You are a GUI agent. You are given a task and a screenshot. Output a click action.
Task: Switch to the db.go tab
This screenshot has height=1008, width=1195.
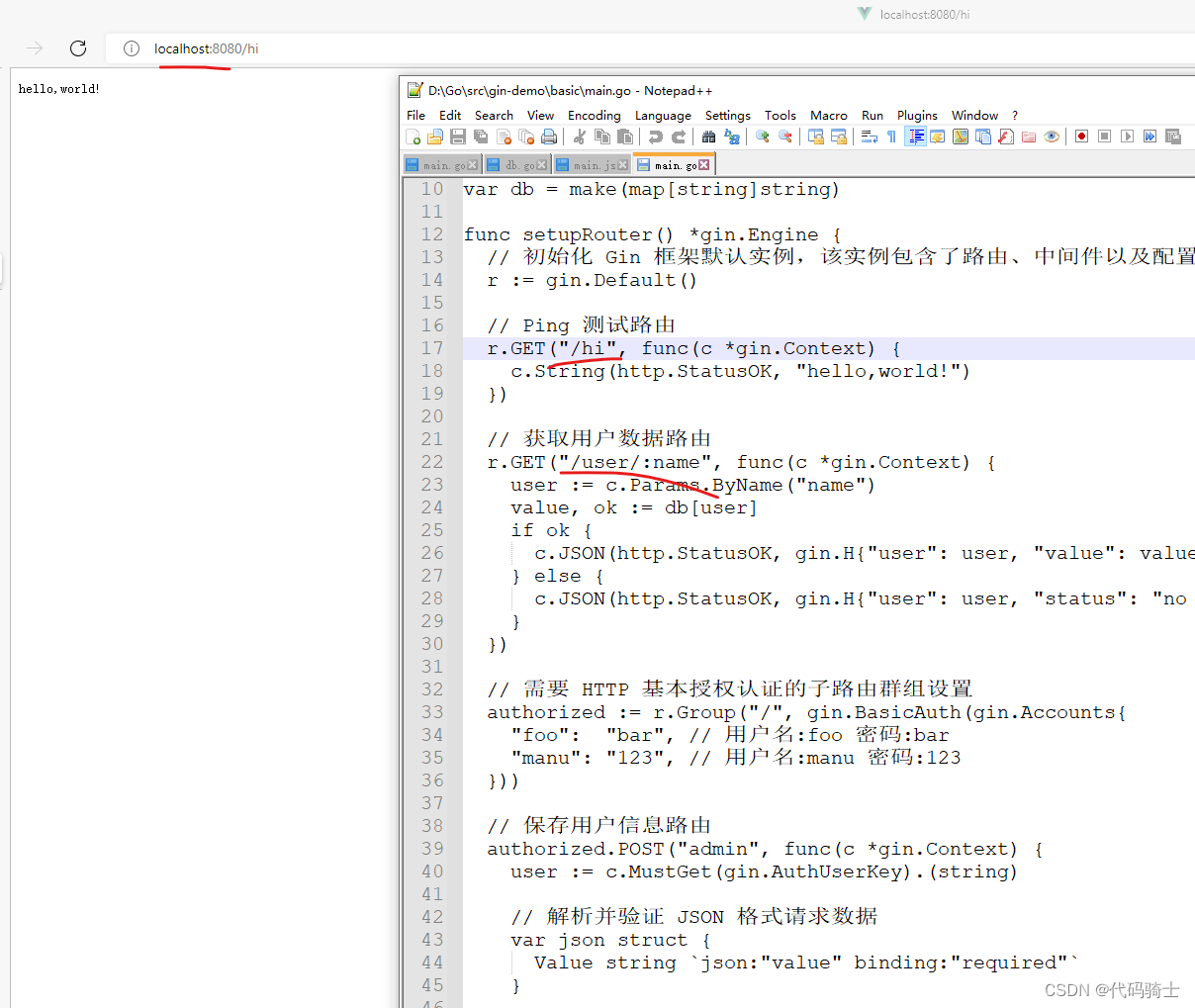[515, 164]
